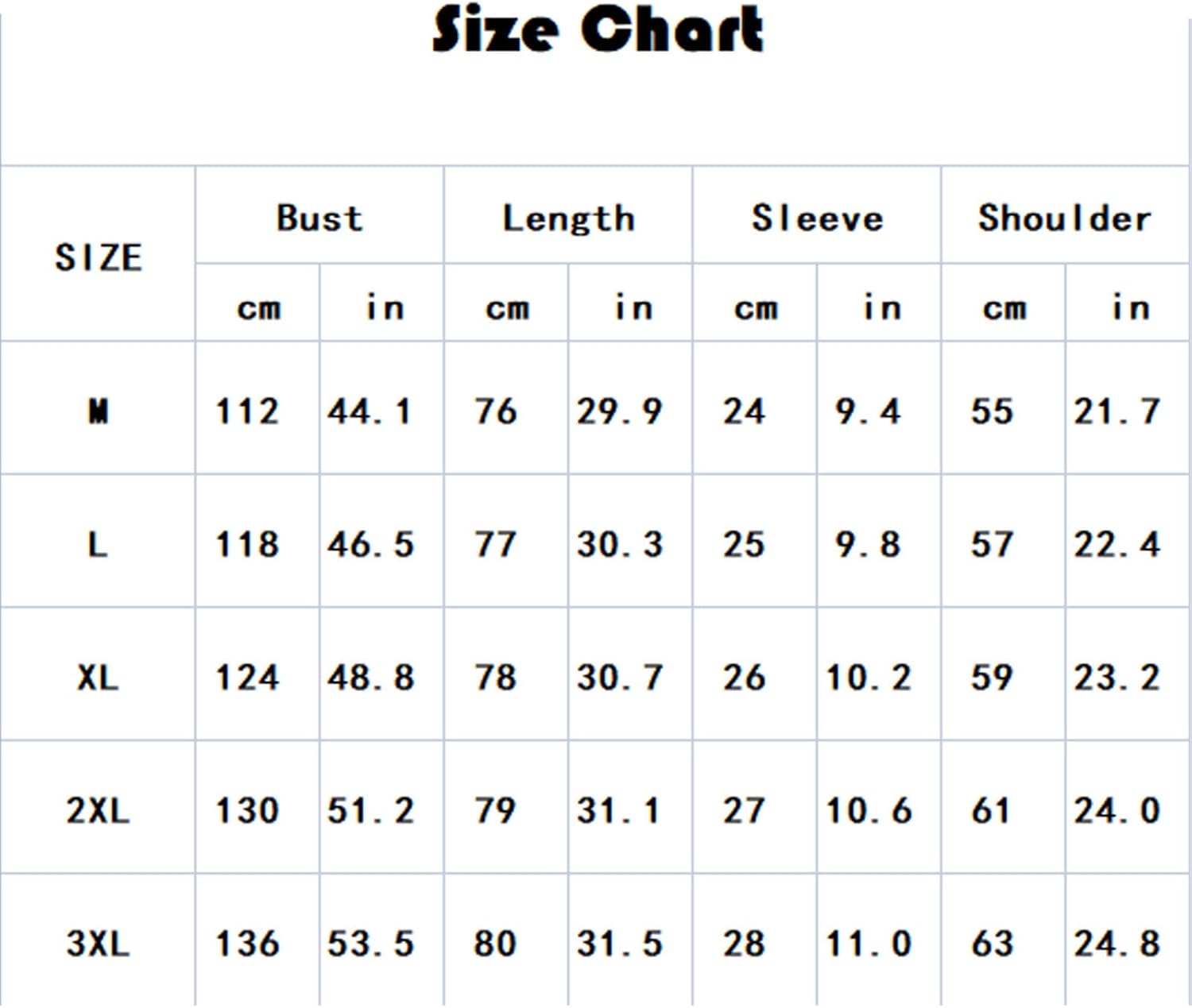Screen dimensions: 1192x1008
Task: Select the 2XL size row label
Action: pos(98,810)
